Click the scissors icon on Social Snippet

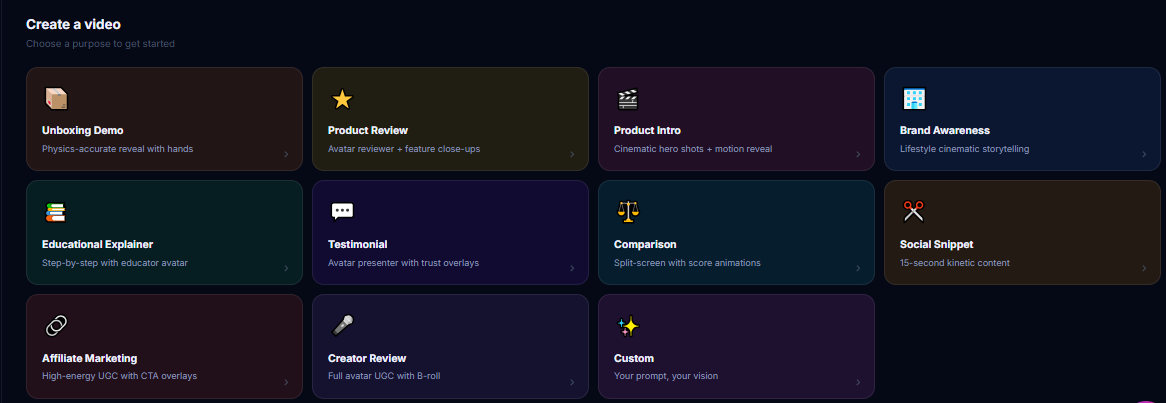coord(913,212)
